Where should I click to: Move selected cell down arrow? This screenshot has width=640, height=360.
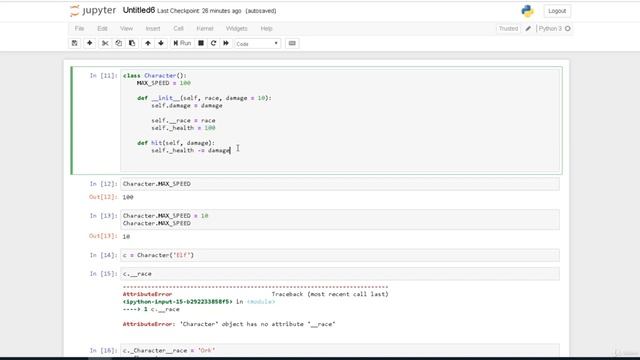(x=161, y=43)
